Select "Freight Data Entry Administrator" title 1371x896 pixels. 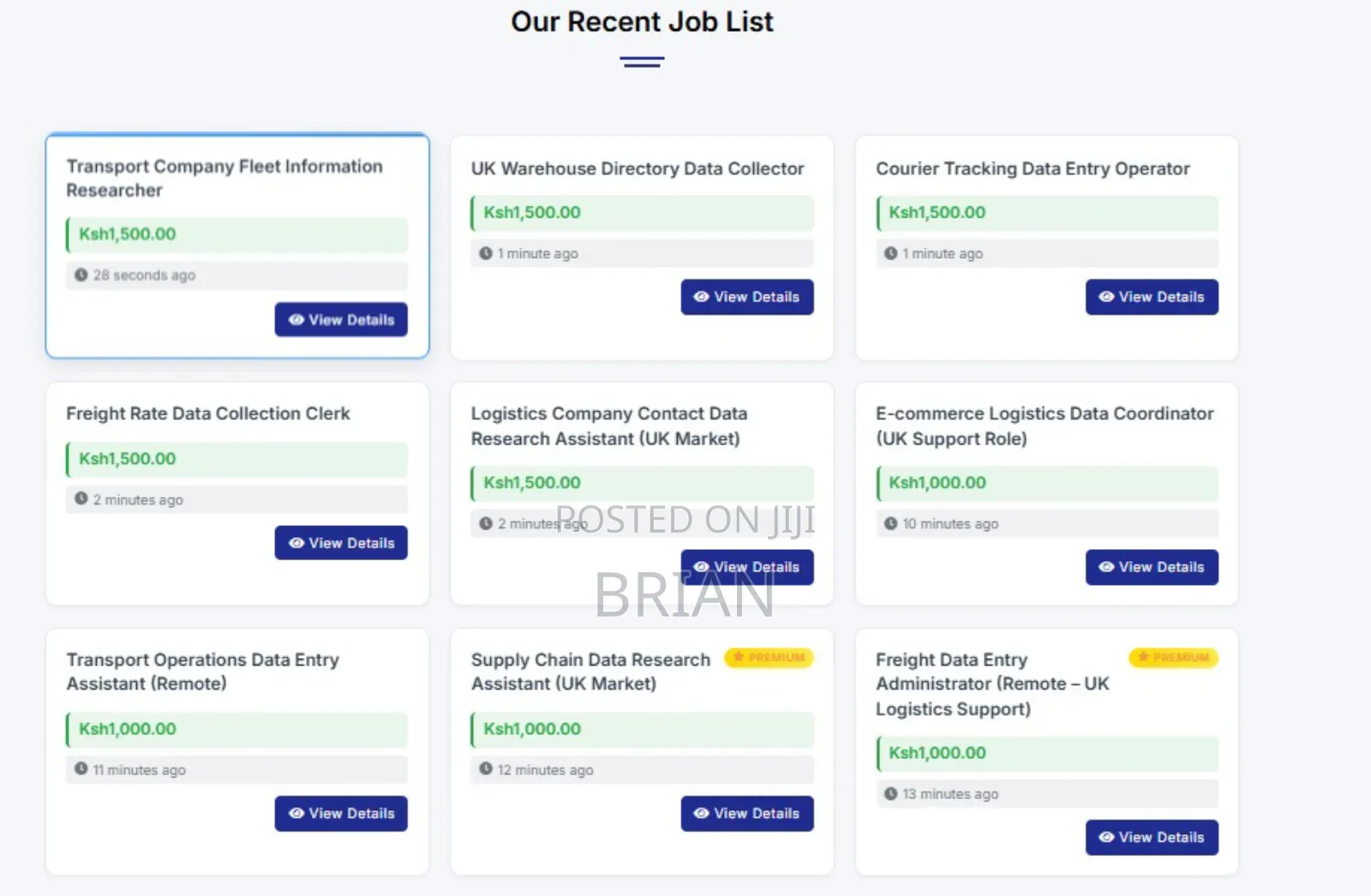(992, 684)
